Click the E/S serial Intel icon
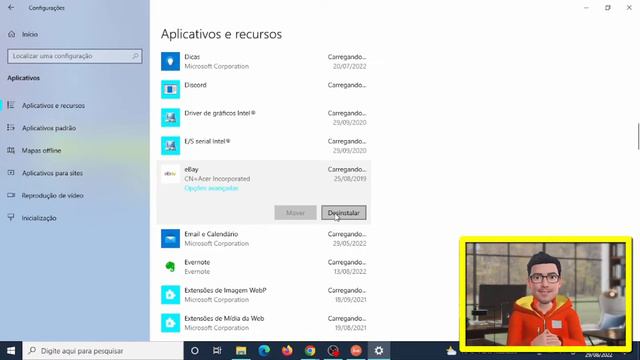The height and width of the screenshot is (360, 640). (170, 146)
